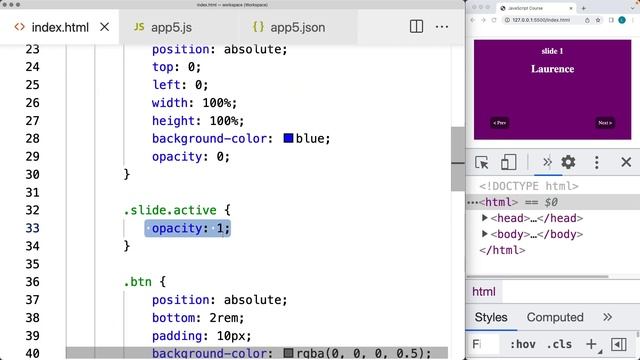
Task: Open DevTools settings gear
Action: [568, 162]
